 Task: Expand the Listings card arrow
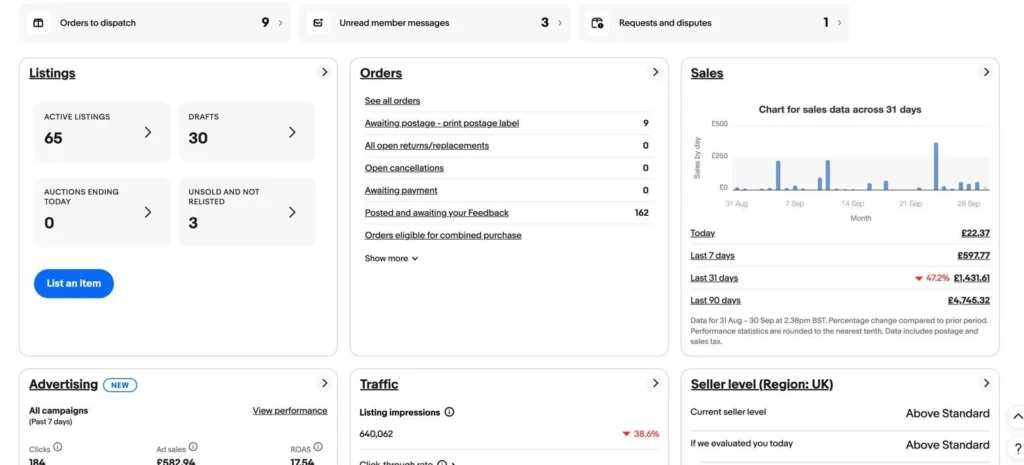[x=325, y=72]
